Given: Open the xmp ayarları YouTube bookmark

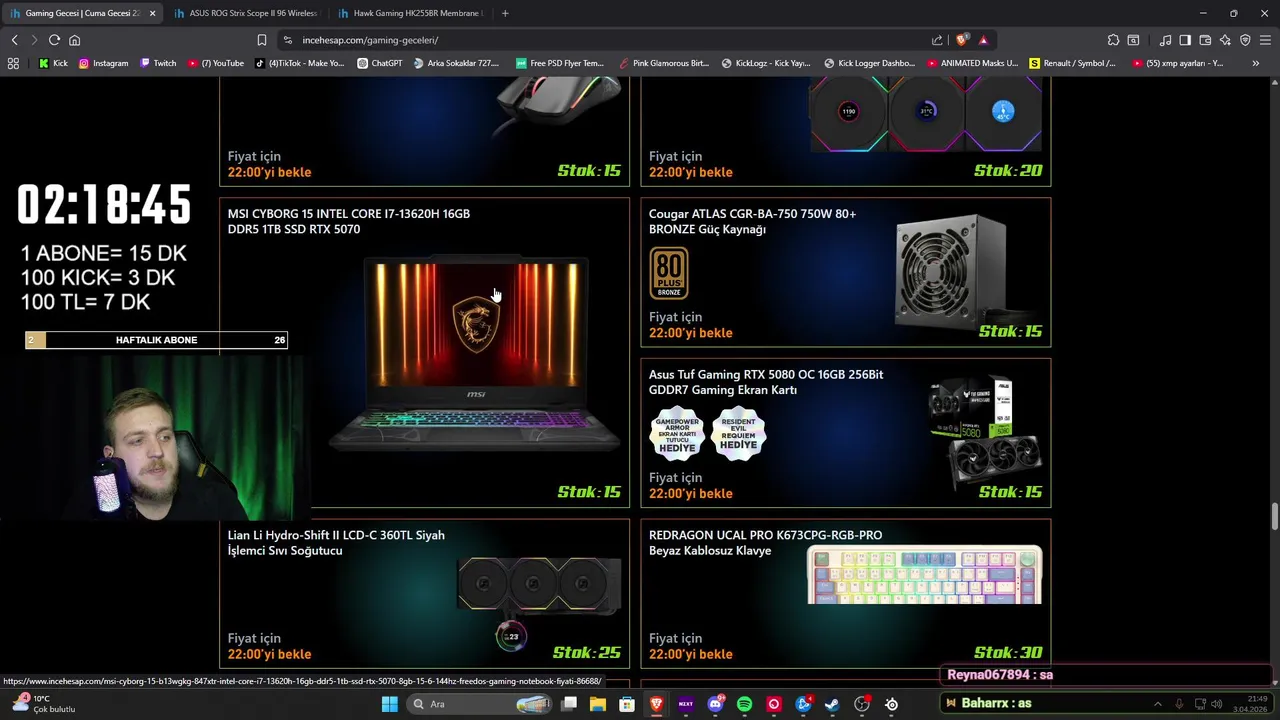Looking at the screenshot, I should coord(1178,63).
